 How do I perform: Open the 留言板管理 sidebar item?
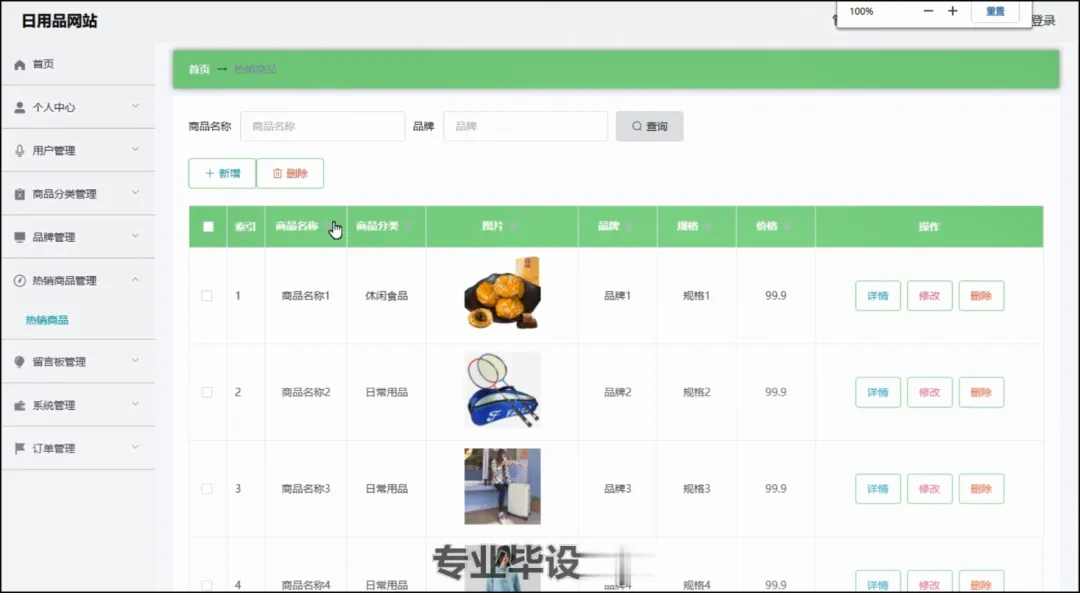click(x=78, y=362)
